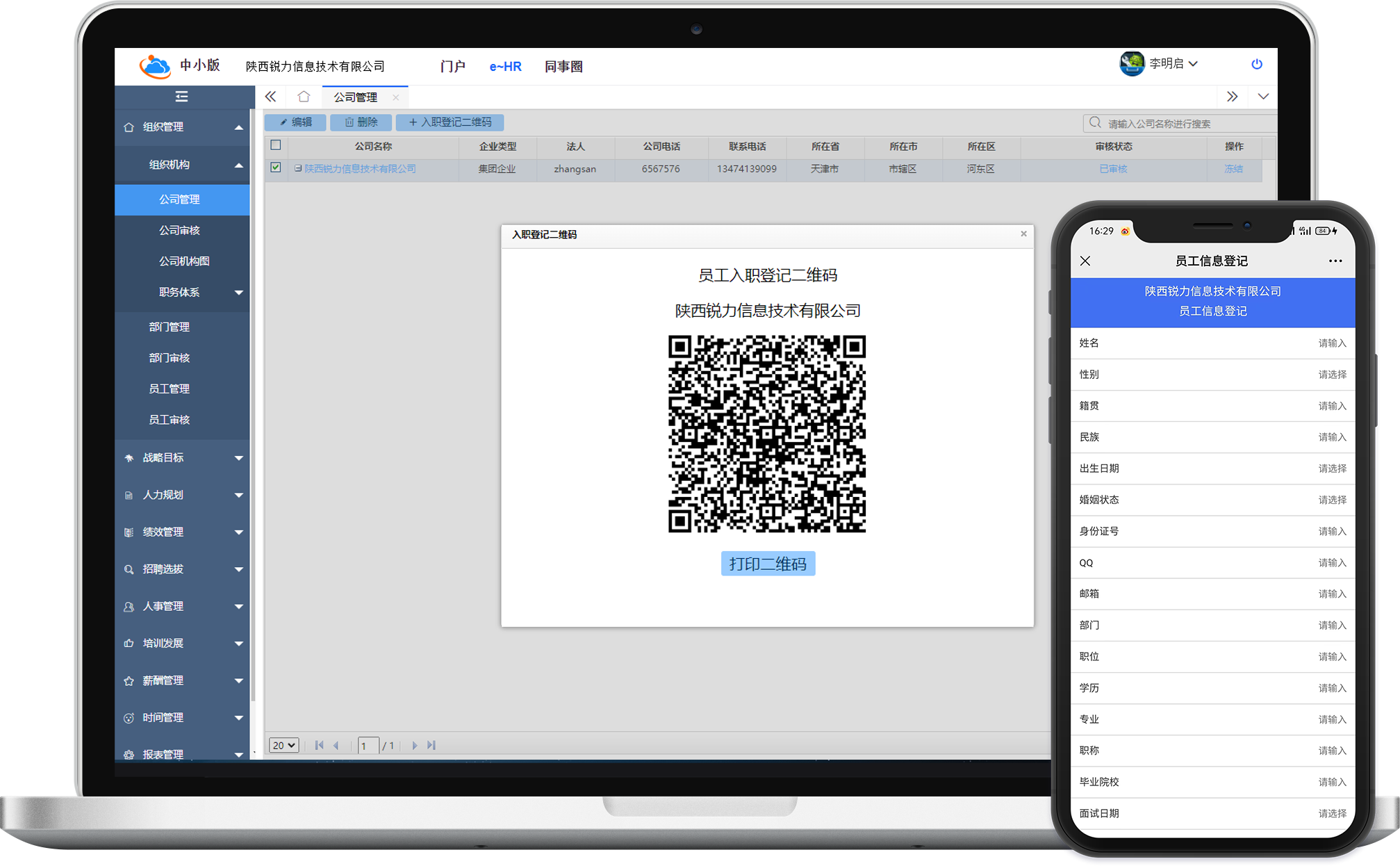Expand the 战略目标 section

[x=182, y=458]
